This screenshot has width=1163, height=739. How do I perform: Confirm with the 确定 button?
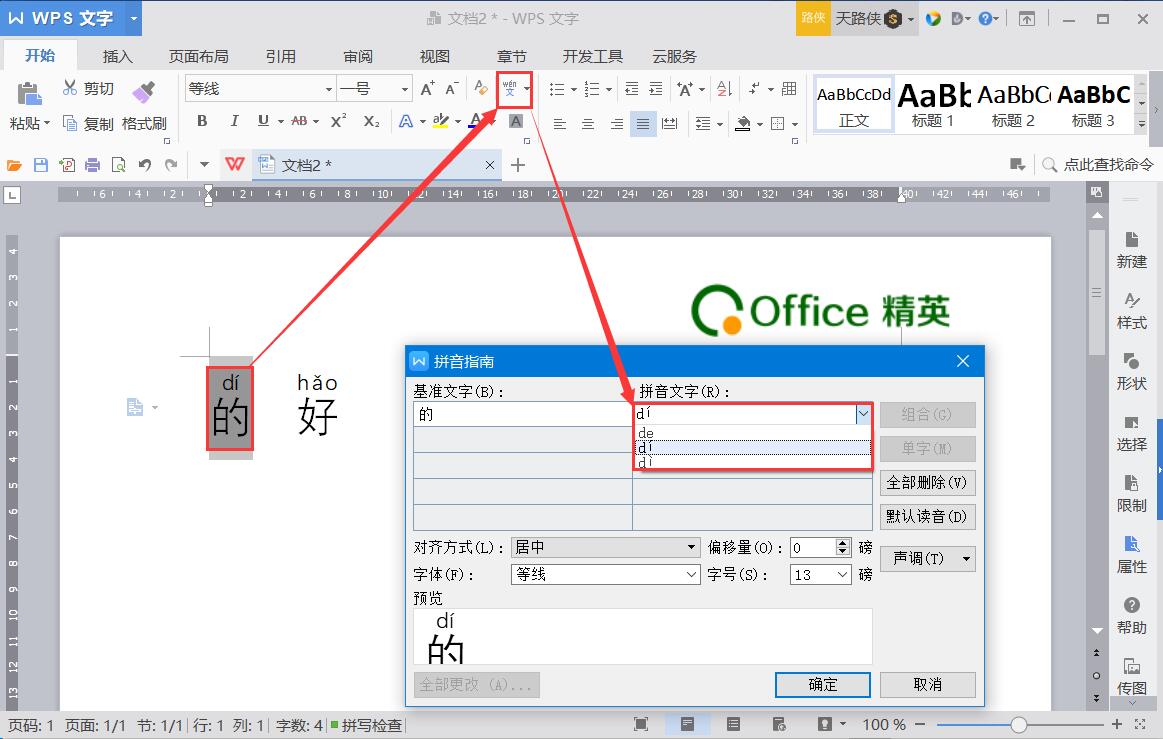point(823,684)
